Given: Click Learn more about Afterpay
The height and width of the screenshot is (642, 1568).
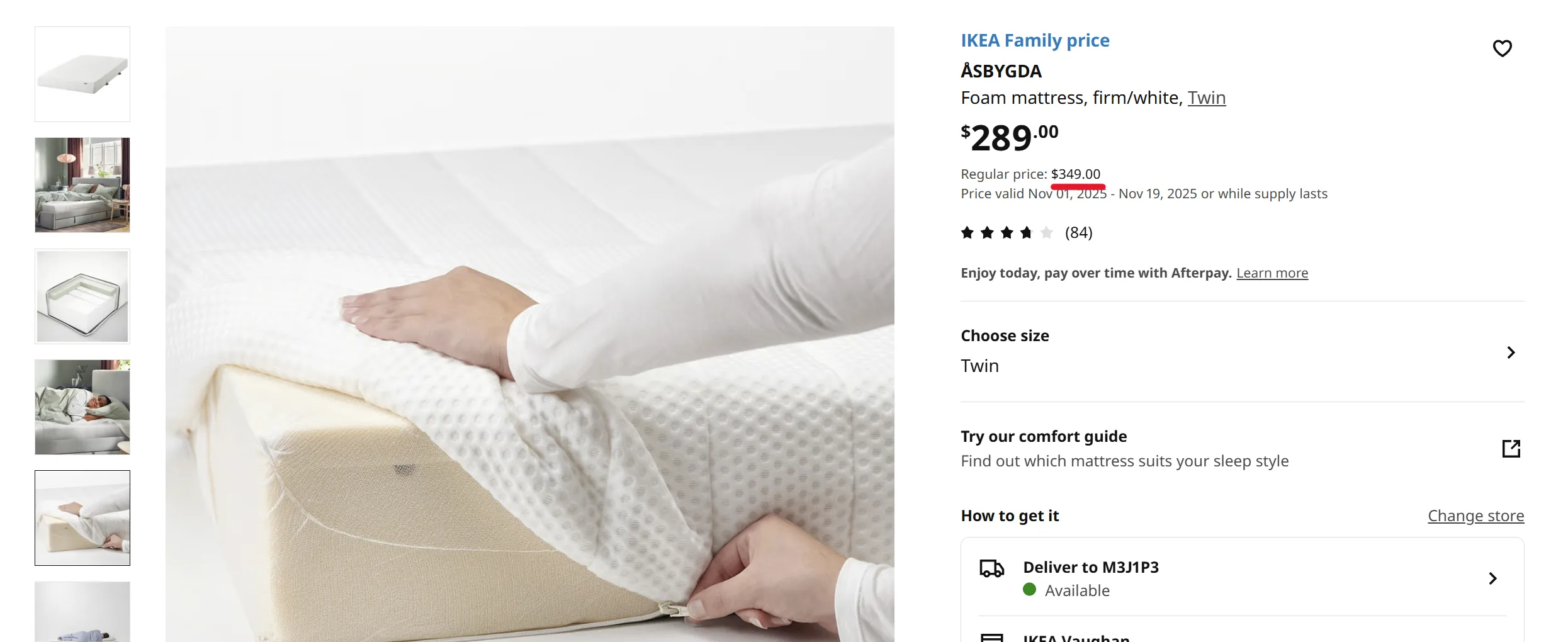Looking at the screenshot, I should pyautogui.click(x=1272, y=273).
